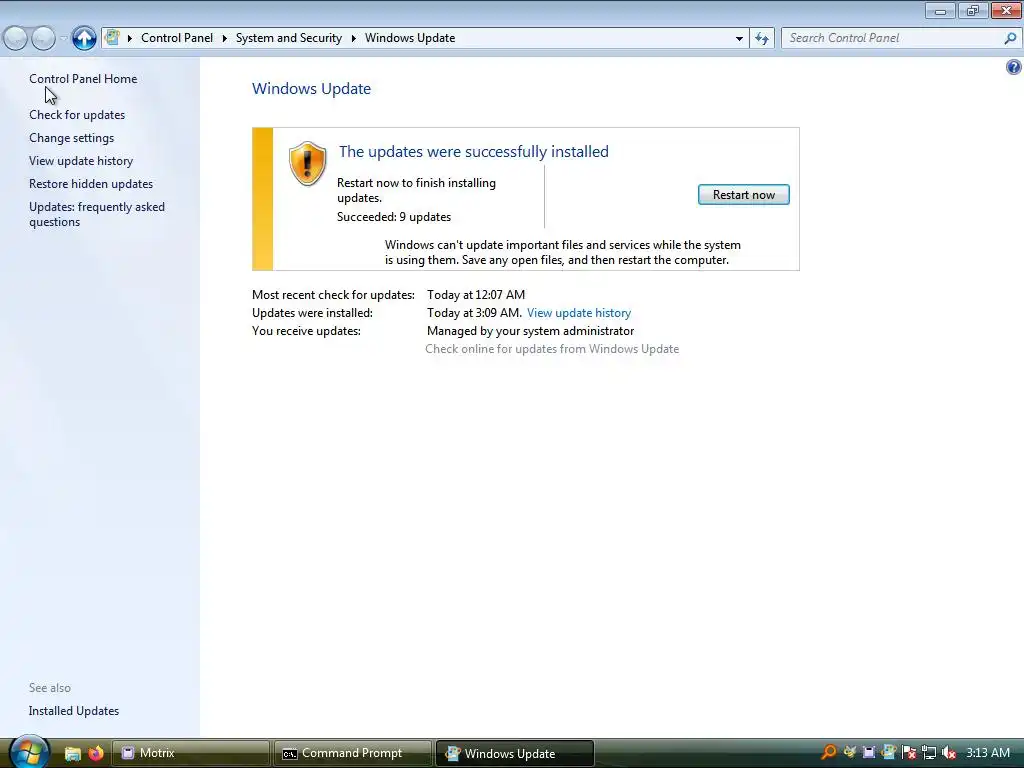Open Restore hidden updates link
The width and height of the screenshot is (1024, 768).
pos(91,184)
